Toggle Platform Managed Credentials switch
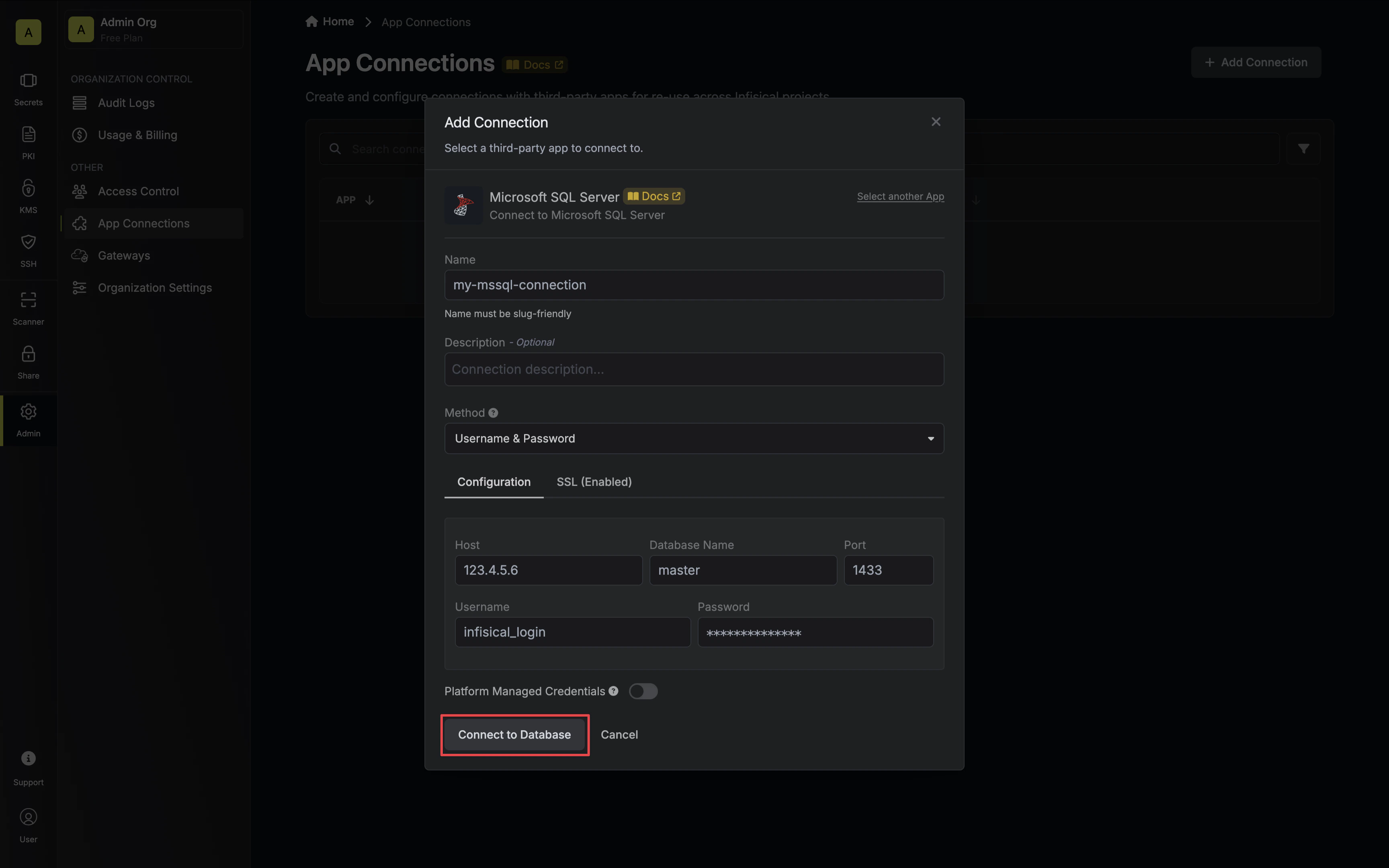This screenshot has height=868, width=1389. click(643, 691)
